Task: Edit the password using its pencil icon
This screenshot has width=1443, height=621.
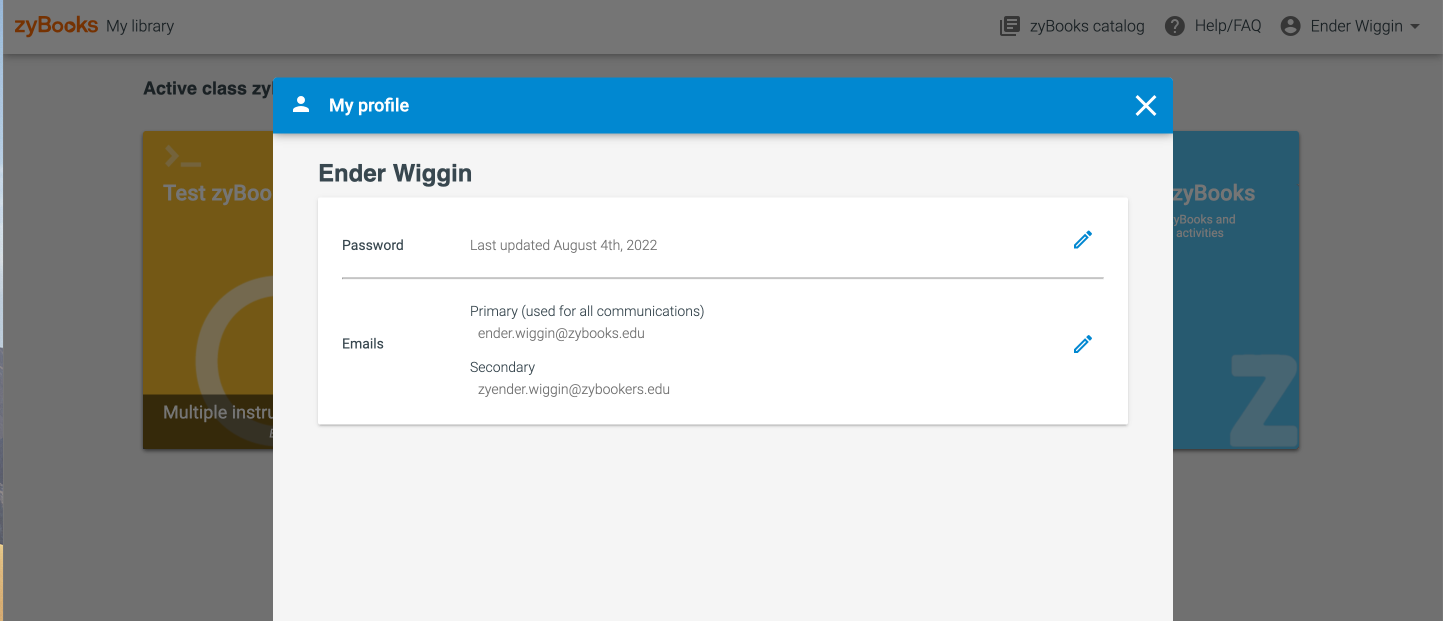Action: click(1082, 240)
